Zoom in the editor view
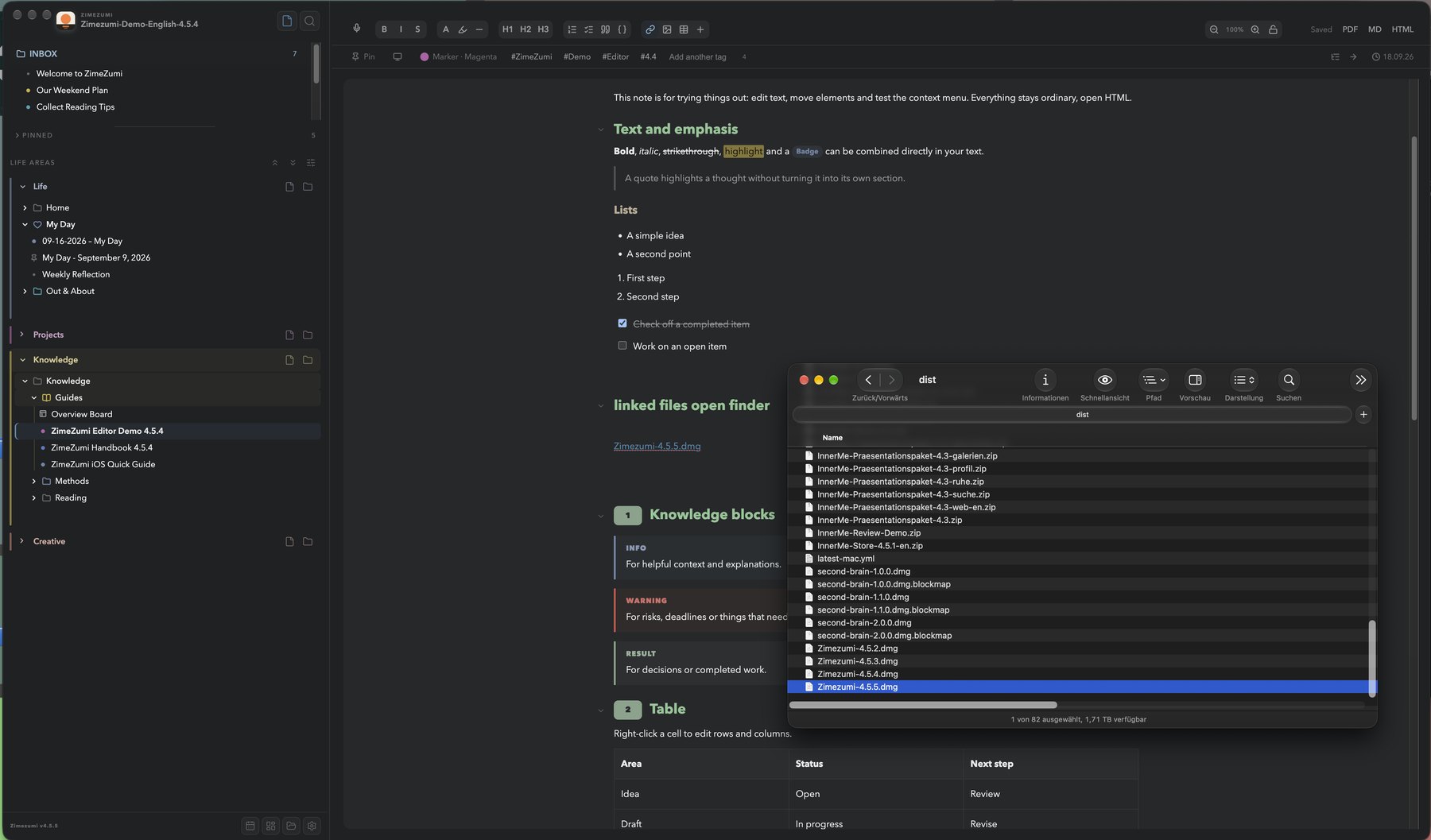1431x840 pixels. (x=1255, y=29)
